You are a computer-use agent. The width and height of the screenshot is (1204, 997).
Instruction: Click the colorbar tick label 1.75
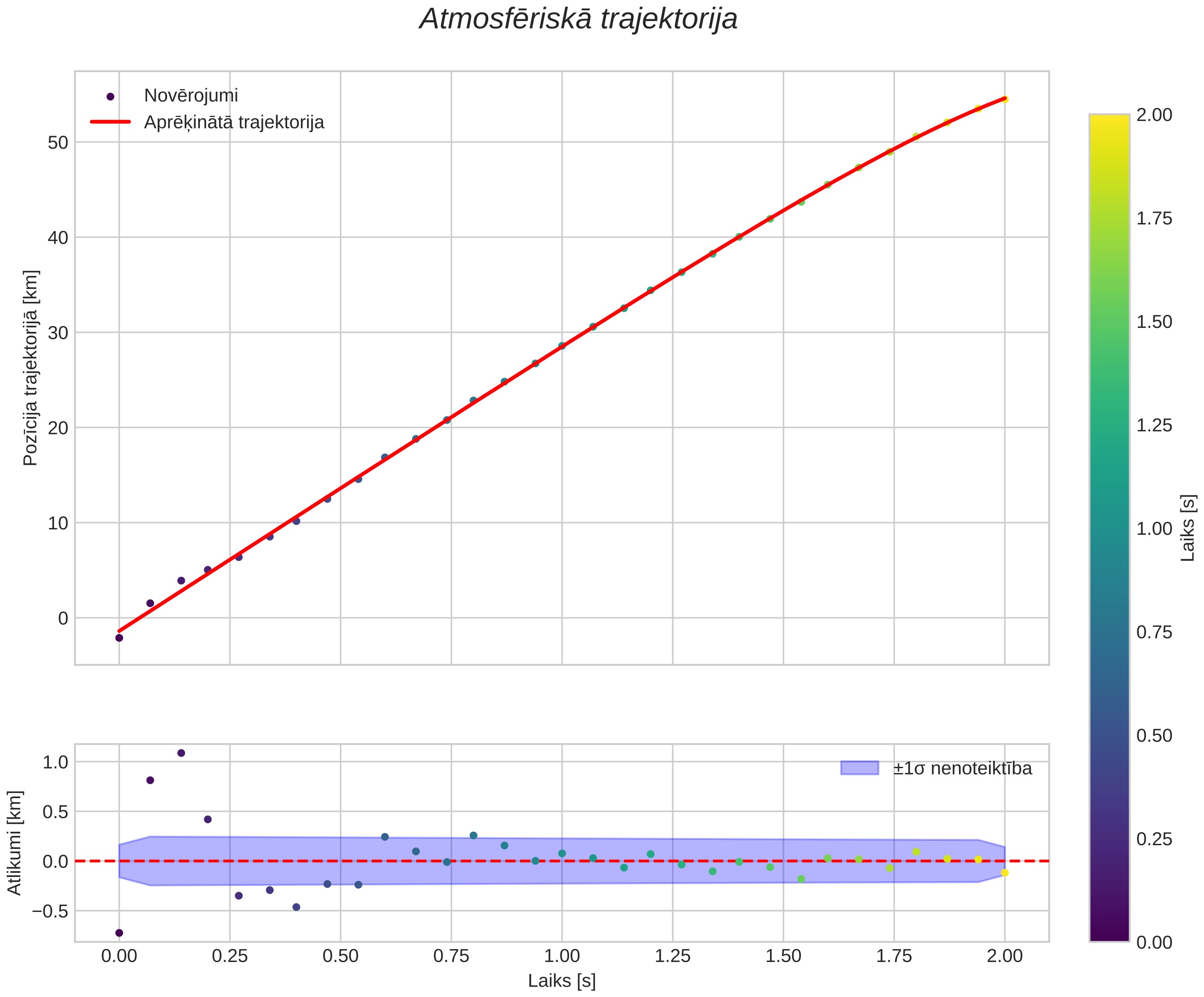(1155, 219)
